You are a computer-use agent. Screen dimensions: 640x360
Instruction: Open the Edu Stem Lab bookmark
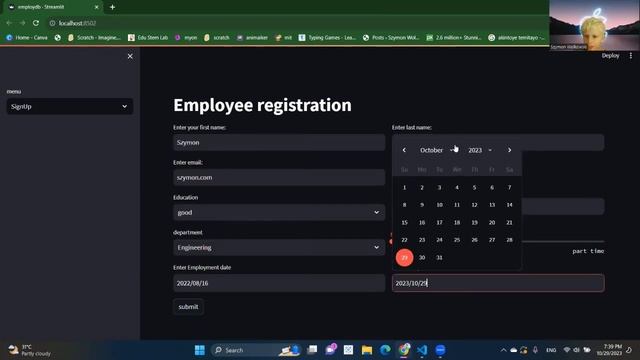click(148, 38)
